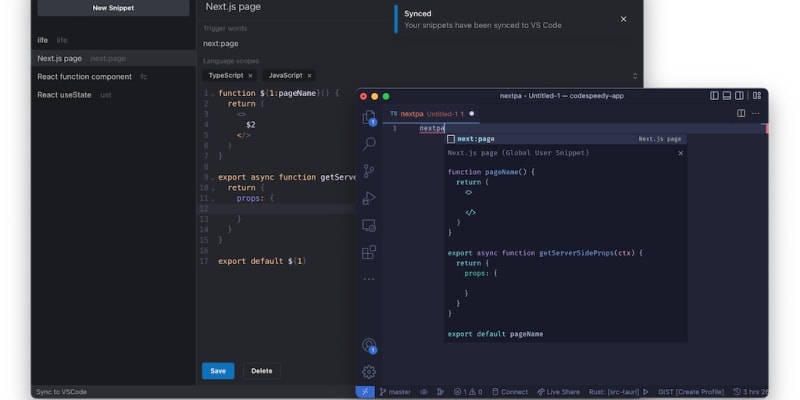Open the Manage gear icon
The image size is (800, 400).
tap(369, 372)
